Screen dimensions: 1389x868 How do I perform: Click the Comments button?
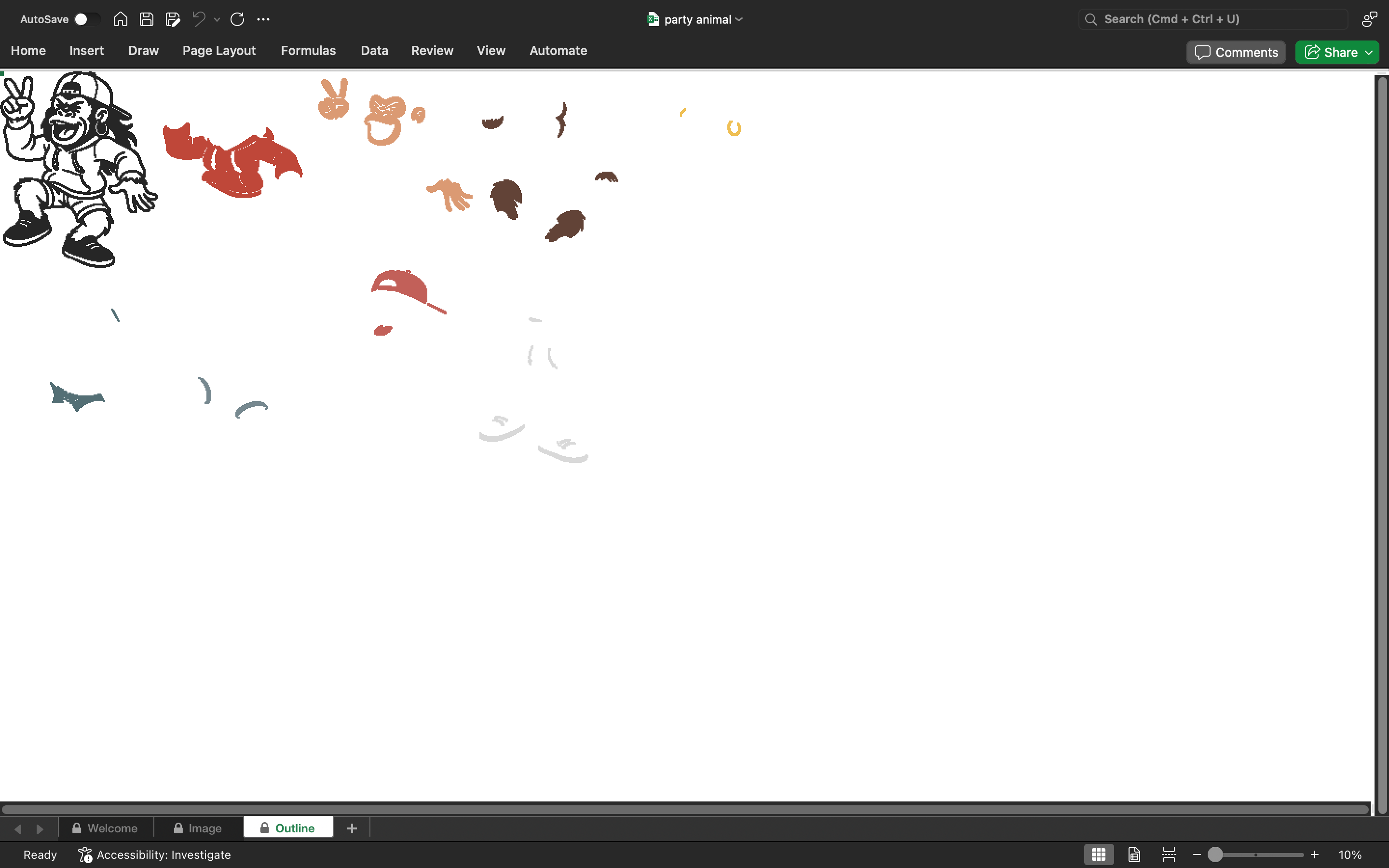point(1236,52)
